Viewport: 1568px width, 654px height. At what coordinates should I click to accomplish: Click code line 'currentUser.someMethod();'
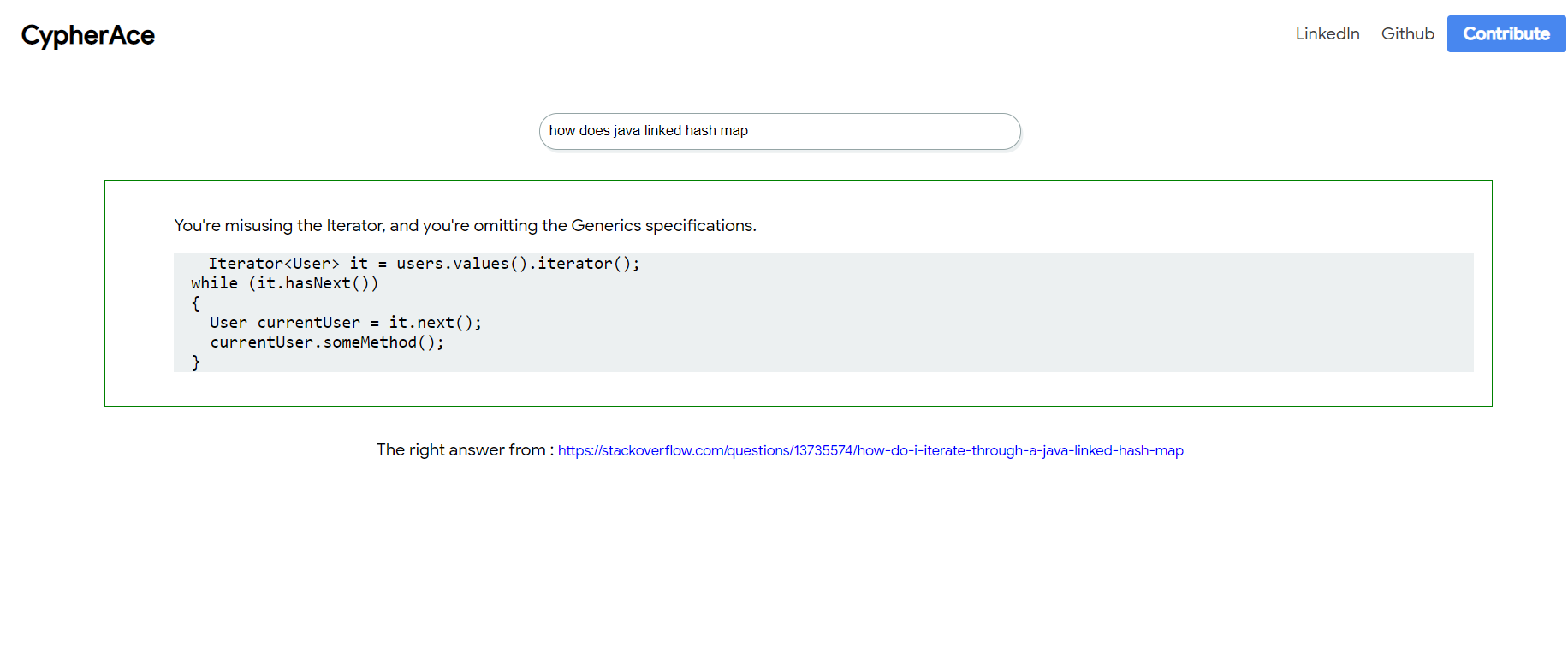(327, 342)
